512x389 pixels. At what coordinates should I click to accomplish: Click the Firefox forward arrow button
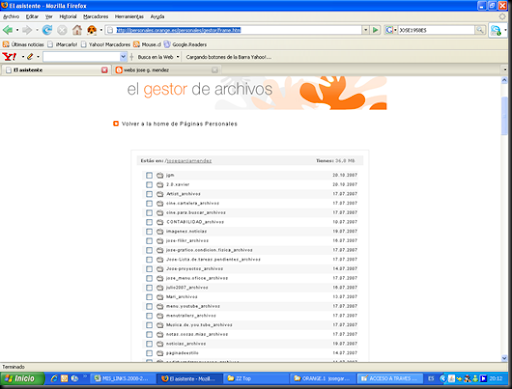click(27, 30)
